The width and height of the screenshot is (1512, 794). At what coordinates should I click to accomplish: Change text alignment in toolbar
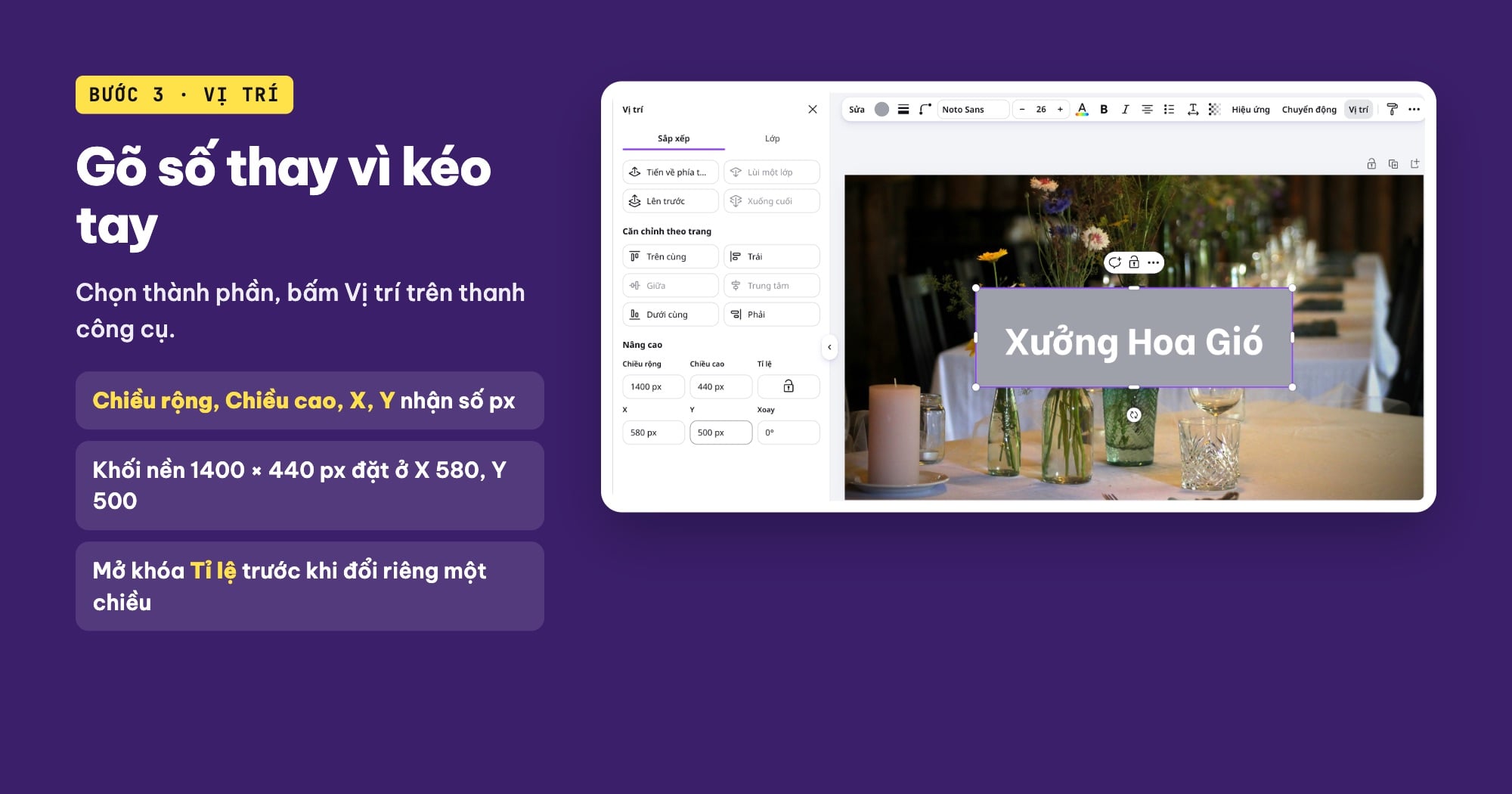pyautogui.click(x=1147, y=110)
